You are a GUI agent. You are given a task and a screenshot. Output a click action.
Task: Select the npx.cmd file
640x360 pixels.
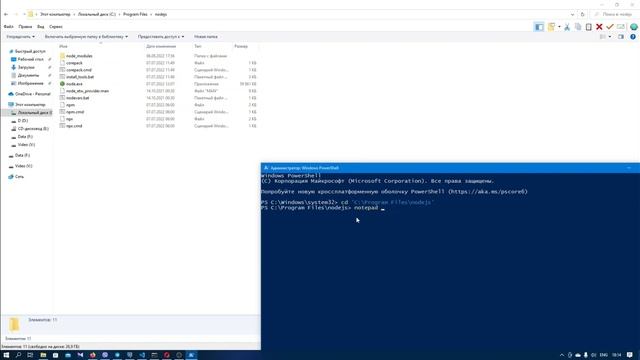74,126
